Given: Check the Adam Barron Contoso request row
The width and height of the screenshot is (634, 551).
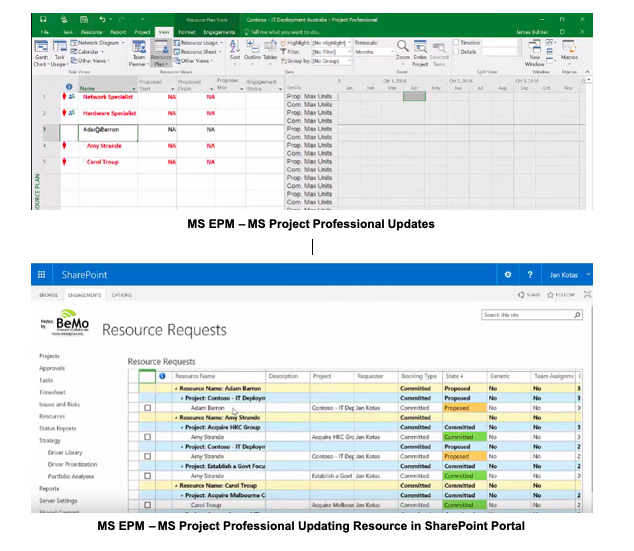Looking at the screenshot, I should [148, 408].
